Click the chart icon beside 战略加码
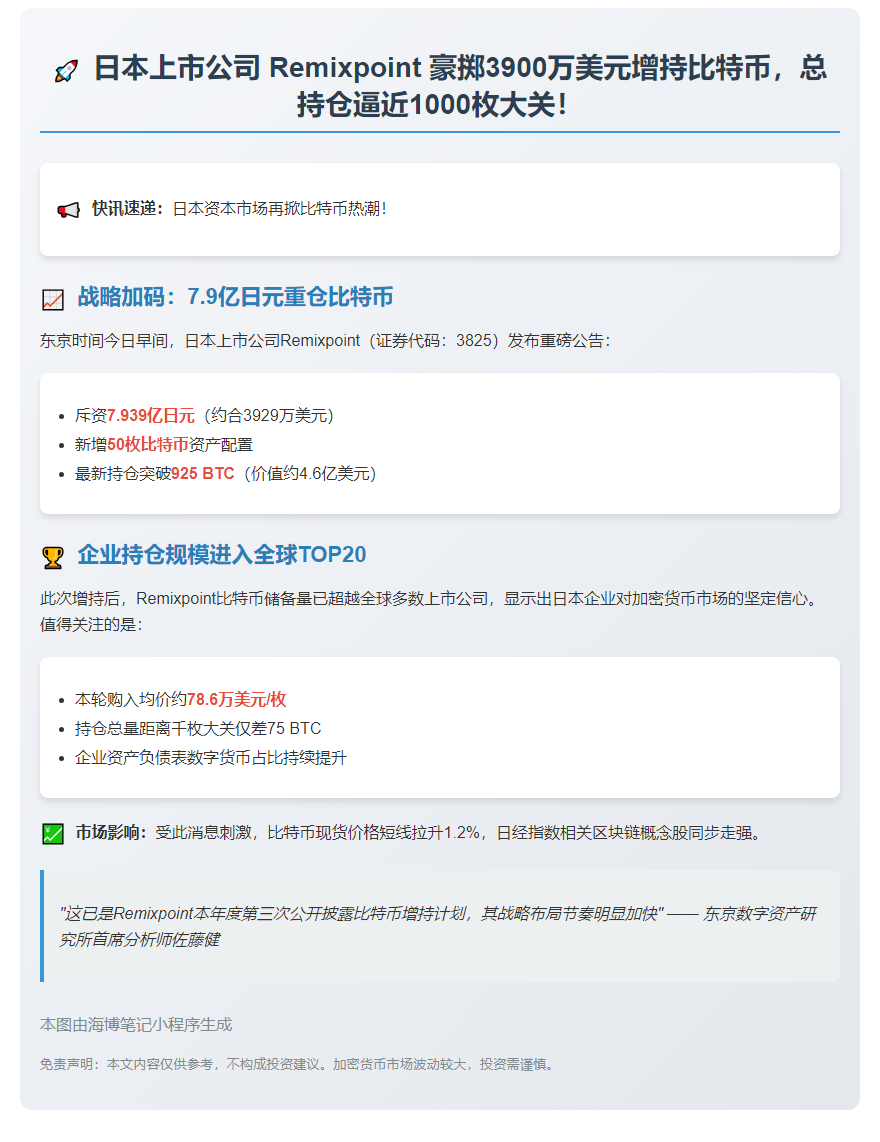880x1142 pixels. coord(53,299)
